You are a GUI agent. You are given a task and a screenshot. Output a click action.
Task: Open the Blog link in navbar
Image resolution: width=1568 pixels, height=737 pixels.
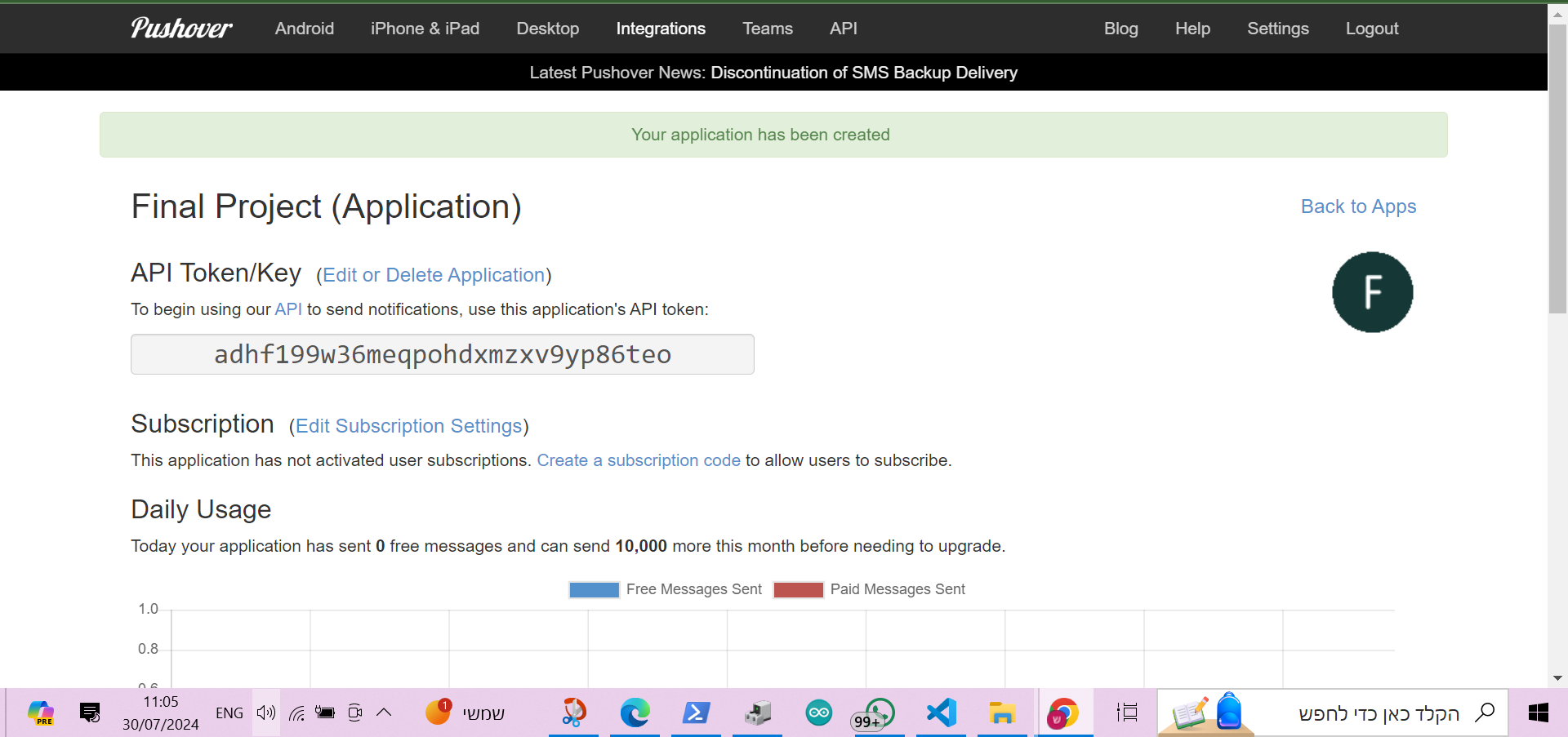[x=1121, y=29]
